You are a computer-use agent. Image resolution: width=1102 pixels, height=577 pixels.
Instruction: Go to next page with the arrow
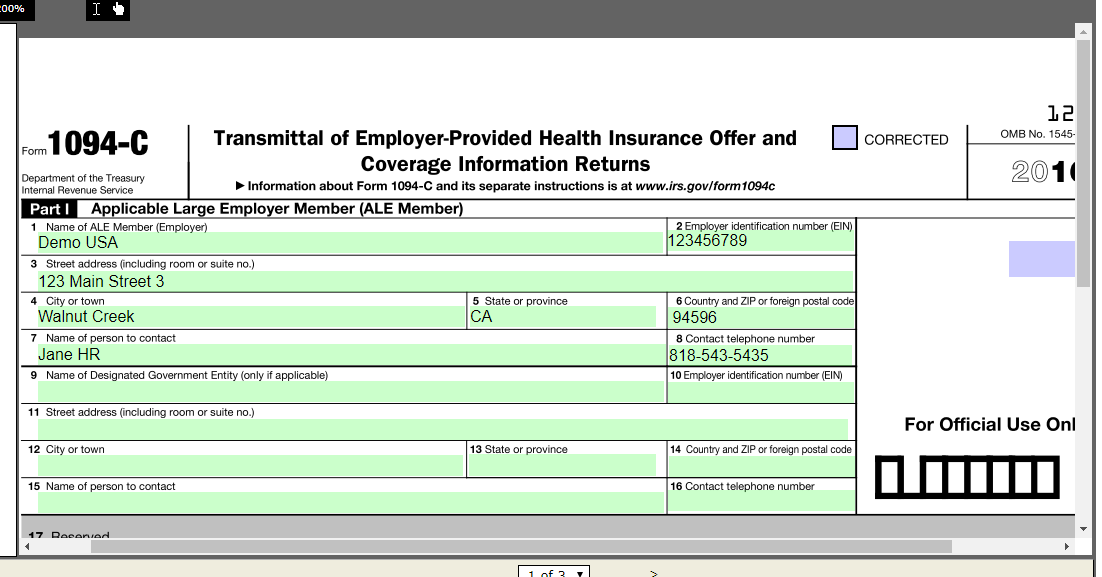[x=654, y=573]
